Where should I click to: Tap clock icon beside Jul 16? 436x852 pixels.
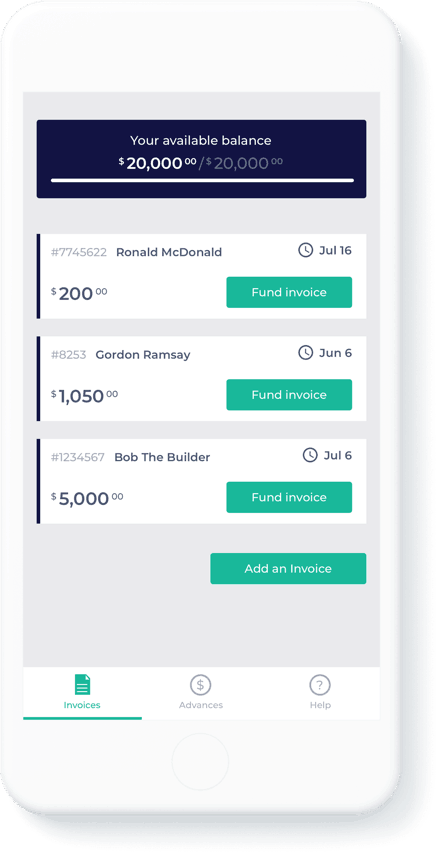click(306, 250)
